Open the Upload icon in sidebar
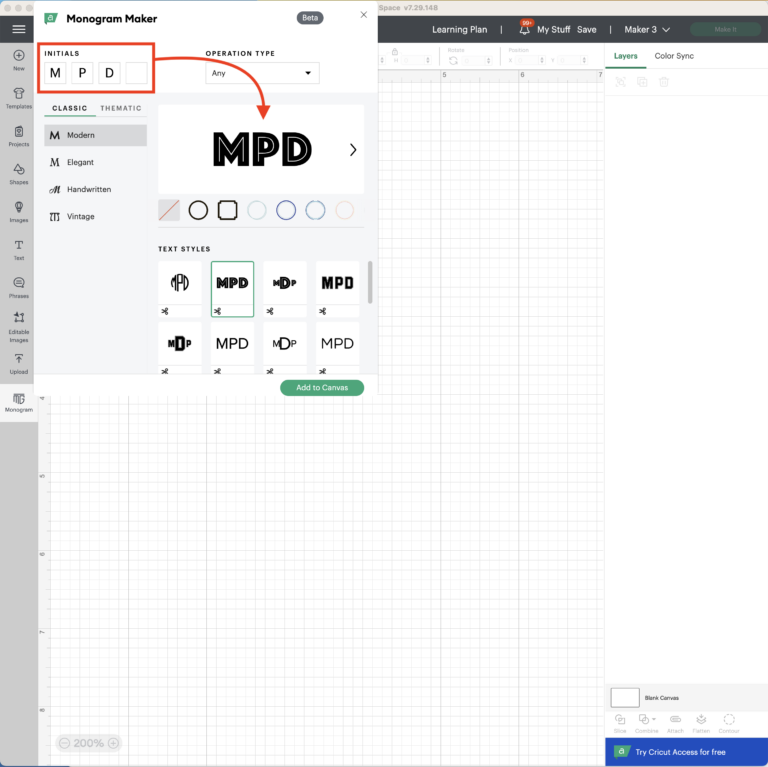 point(19,360)
